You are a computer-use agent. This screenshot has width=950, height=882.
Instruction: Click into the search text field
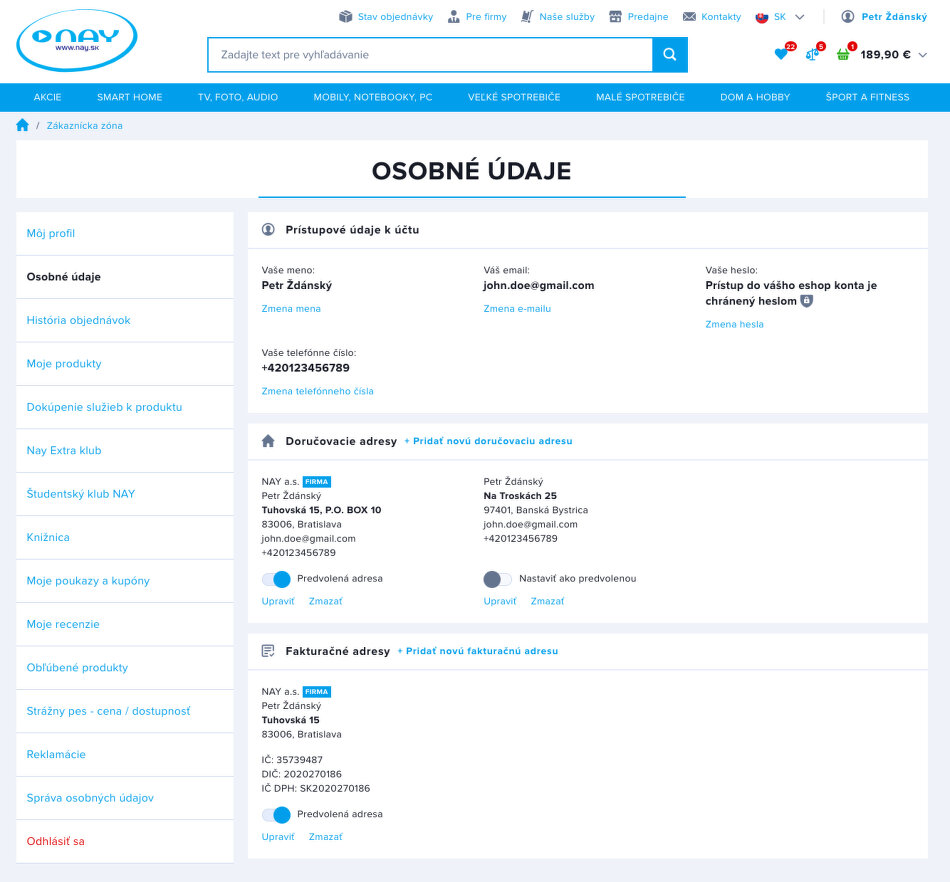click(430, 55)
